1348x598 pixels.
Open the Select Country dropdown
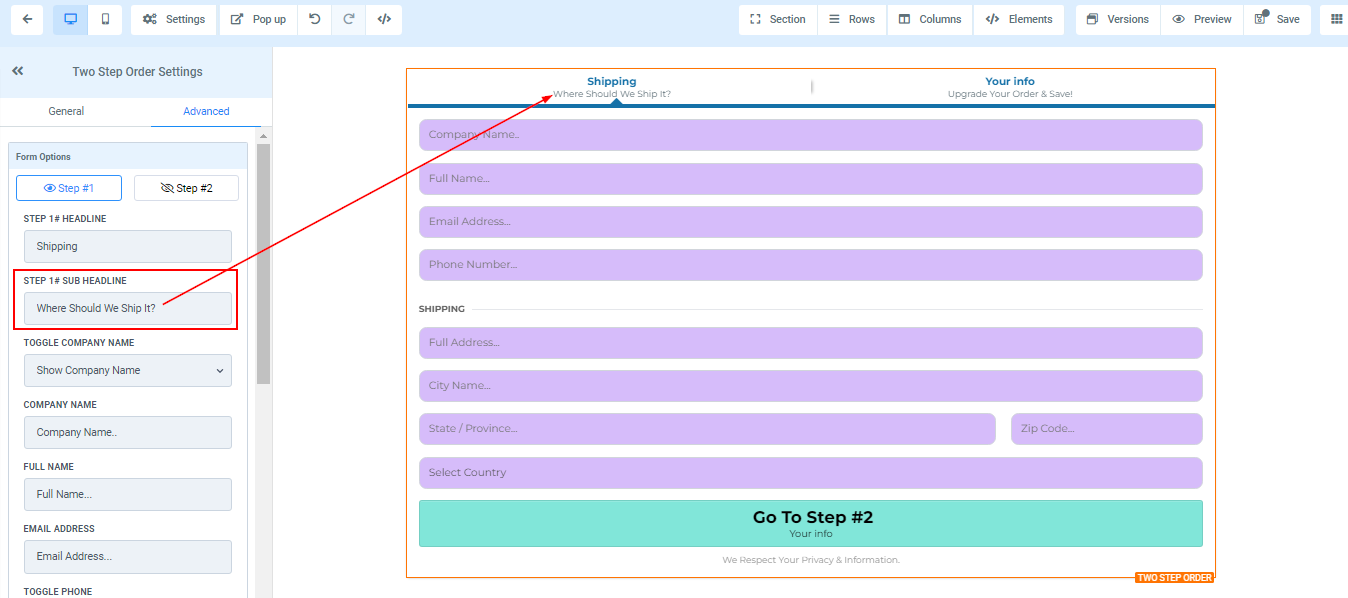click(810, 472)
